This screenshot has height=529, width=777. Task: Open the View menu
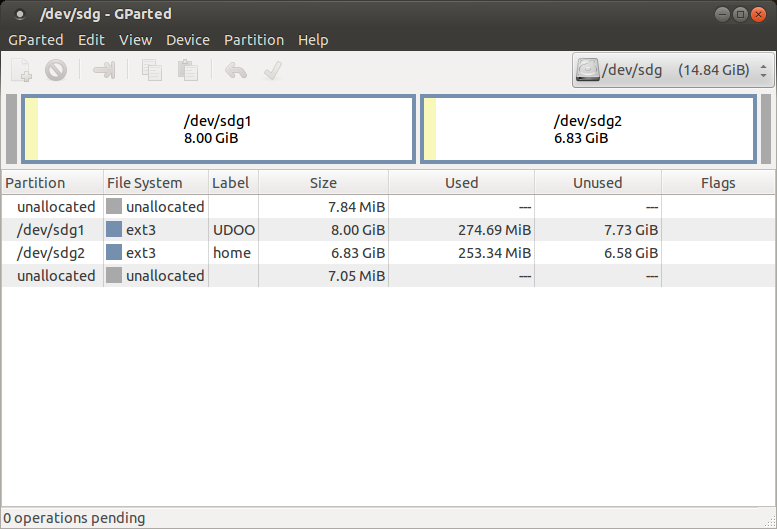135,40
